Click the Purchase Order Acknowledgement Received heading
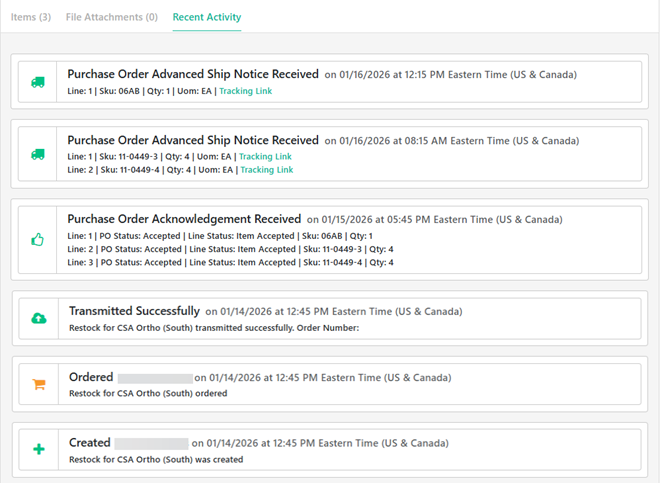Image resolution: width=660 pixels, height=483 pixels. point(184,219)
